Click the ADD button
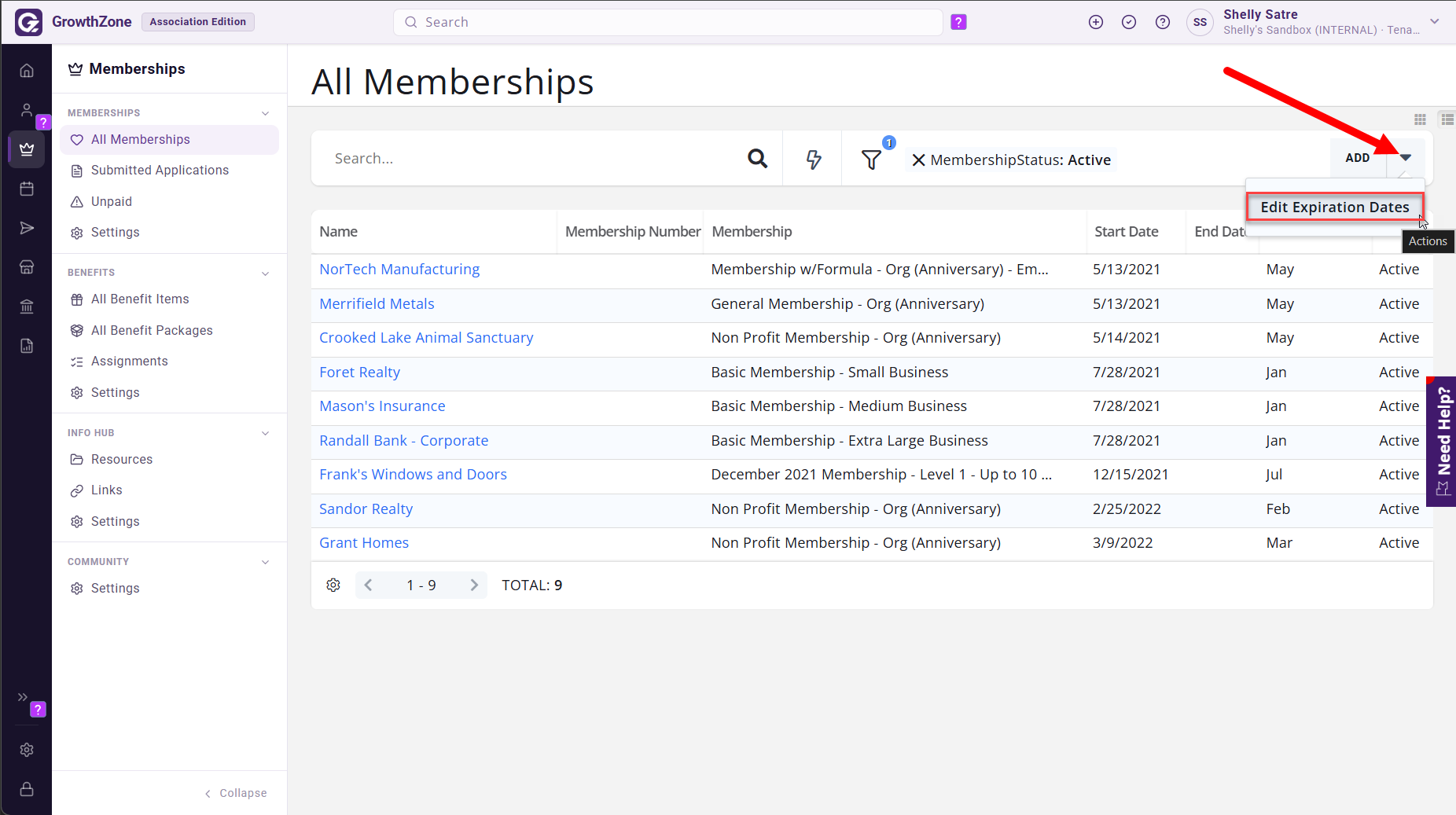Viewport: 1456px width, 815px height. (1358, 158)
